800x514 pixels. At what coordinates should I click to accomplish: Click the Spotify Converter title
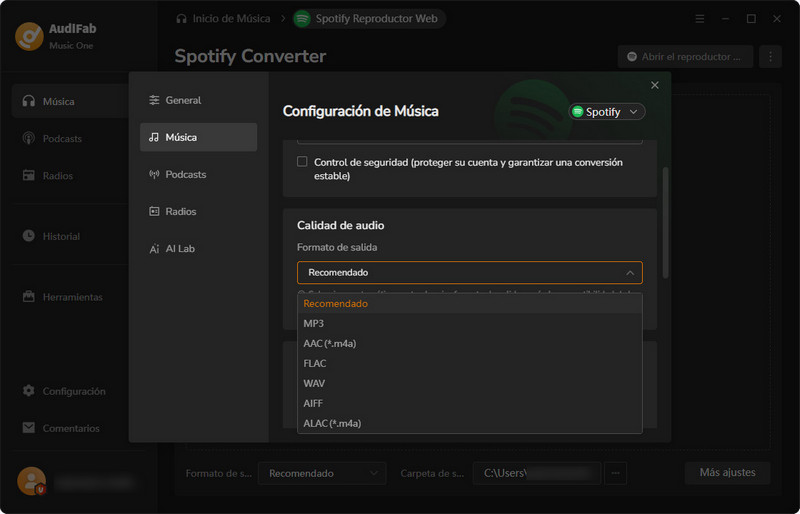pyautogui.click(x=250, y=56)
